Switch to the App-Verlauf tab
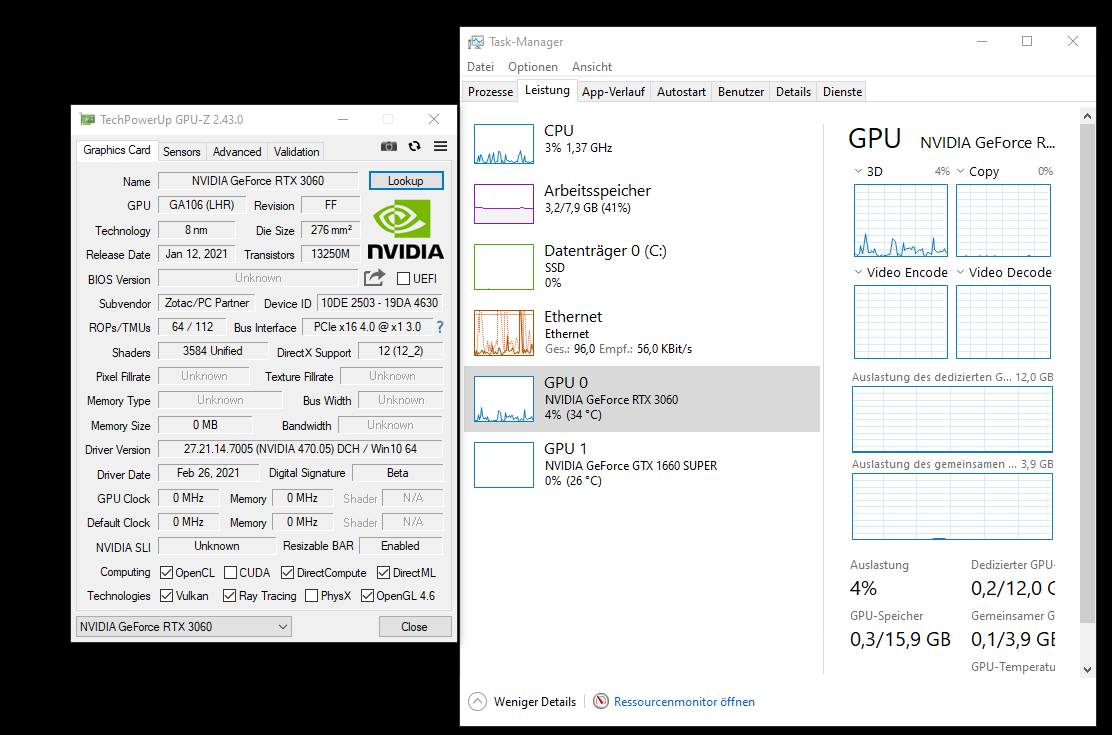The height and width of the screenshot is (735, 1112). 613,92
